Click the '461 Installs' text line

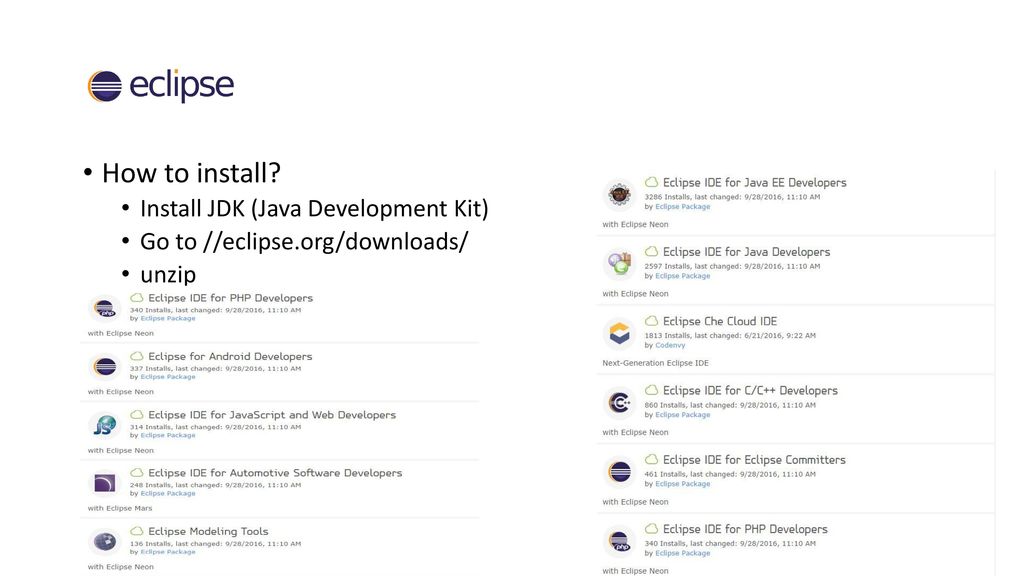tap(730, 474)
